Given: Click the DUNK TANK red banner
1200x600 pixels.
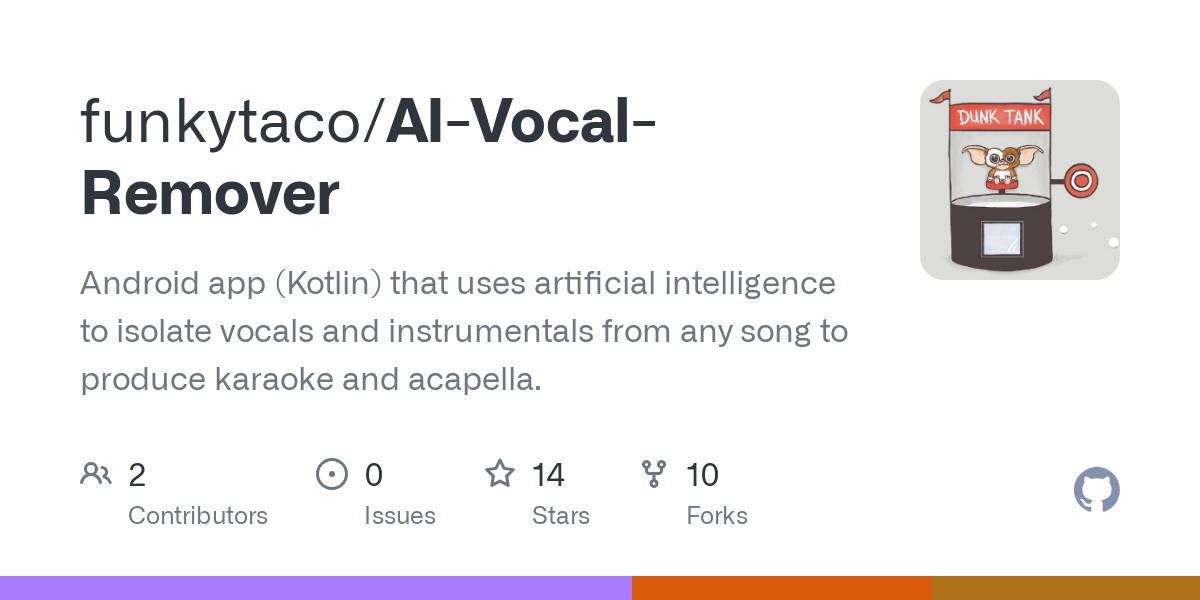Looking at the screenshot, I should coord(1001,117).
